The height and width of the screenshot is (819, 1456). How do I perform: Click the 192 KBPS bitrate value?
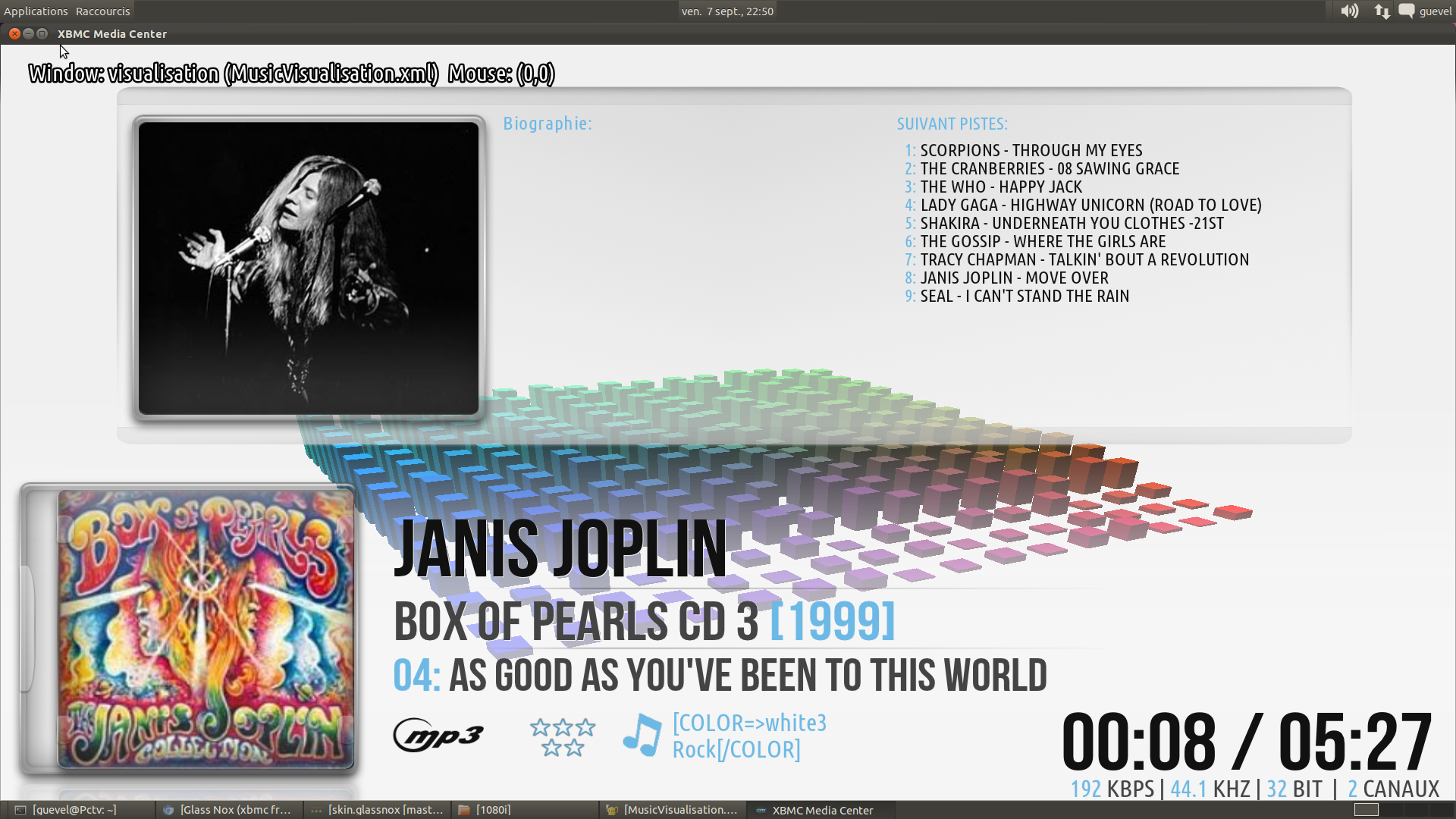1112,789
